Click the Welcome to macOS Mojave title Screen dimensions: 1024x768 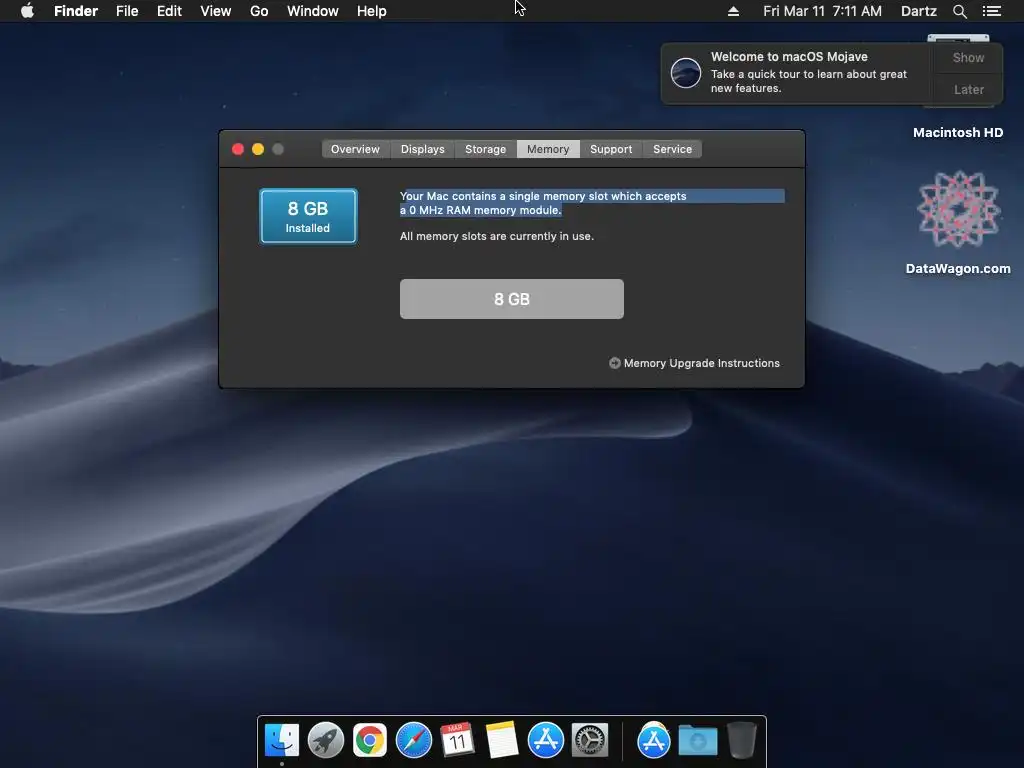coord(789,57)
